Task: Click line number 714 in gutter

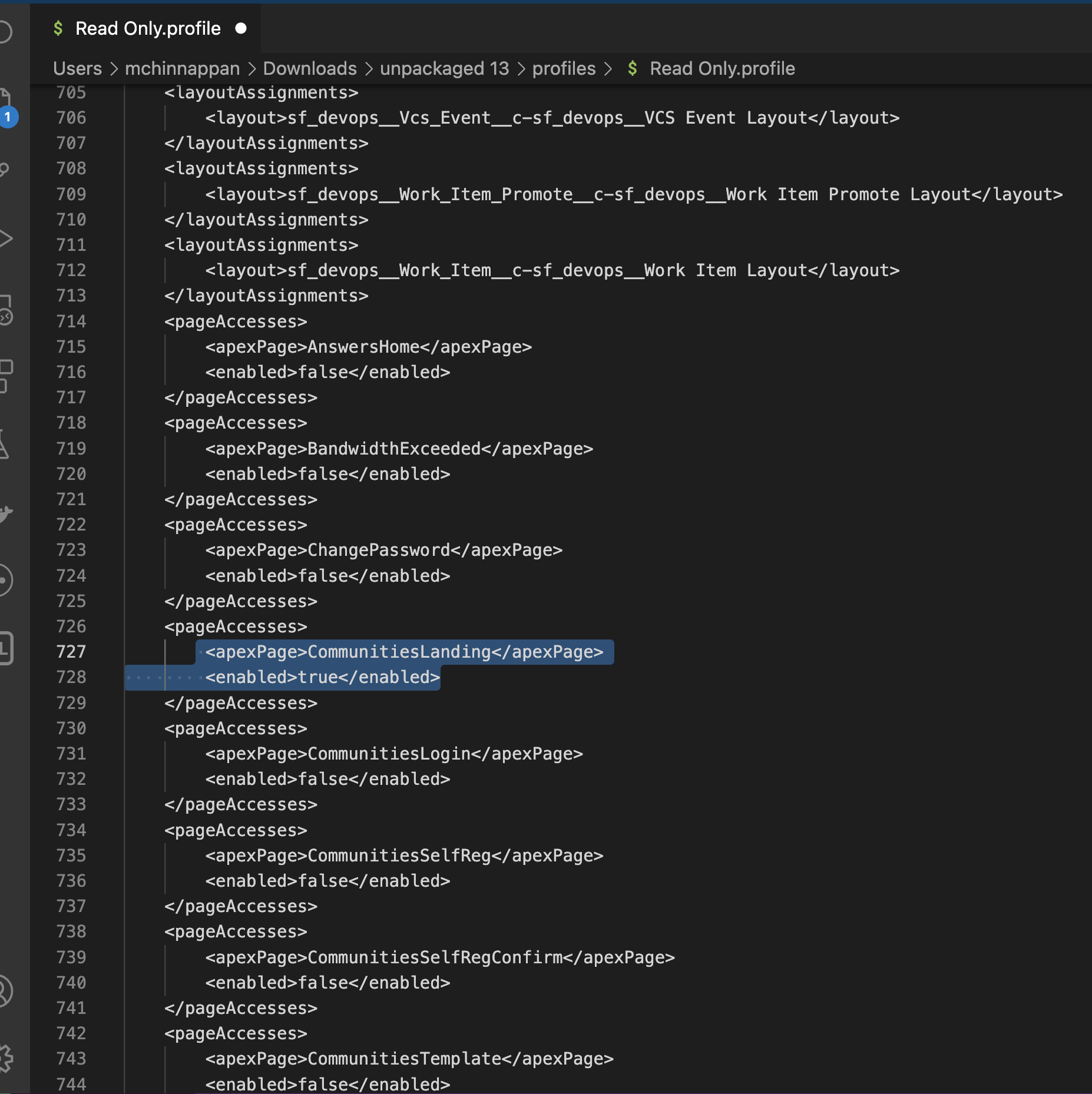Action: pyautogui.click(x=71, y=321)
